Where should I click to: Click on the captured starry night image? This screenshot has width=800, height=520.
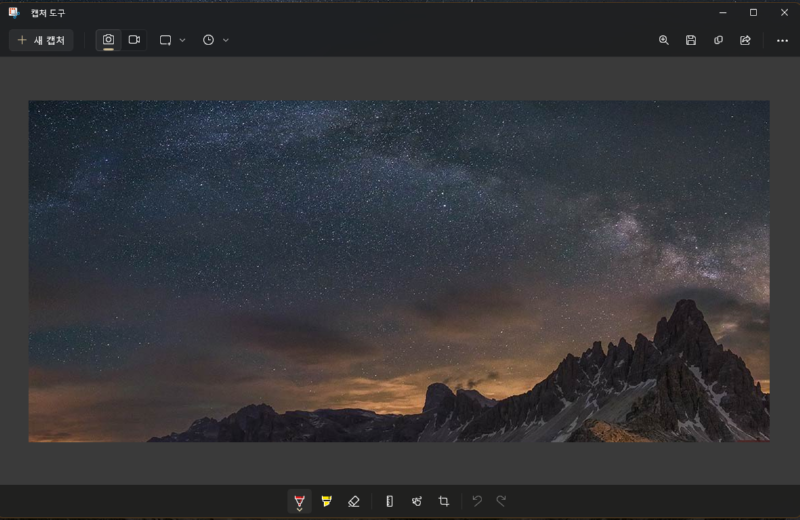tap(398, 270)
